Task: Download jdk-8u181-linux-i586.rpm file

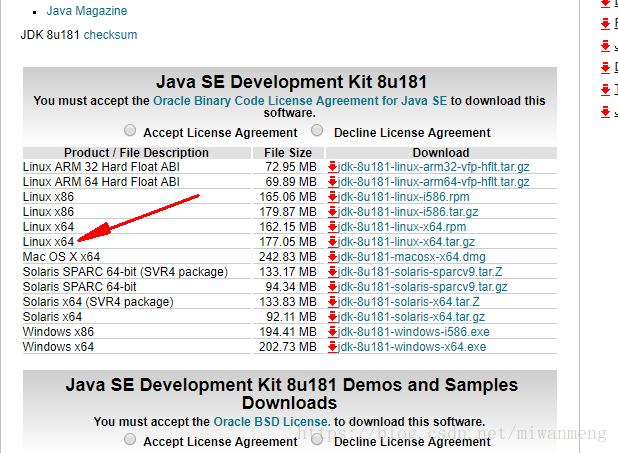Action: pyautogui.click(x=404, y=197)
